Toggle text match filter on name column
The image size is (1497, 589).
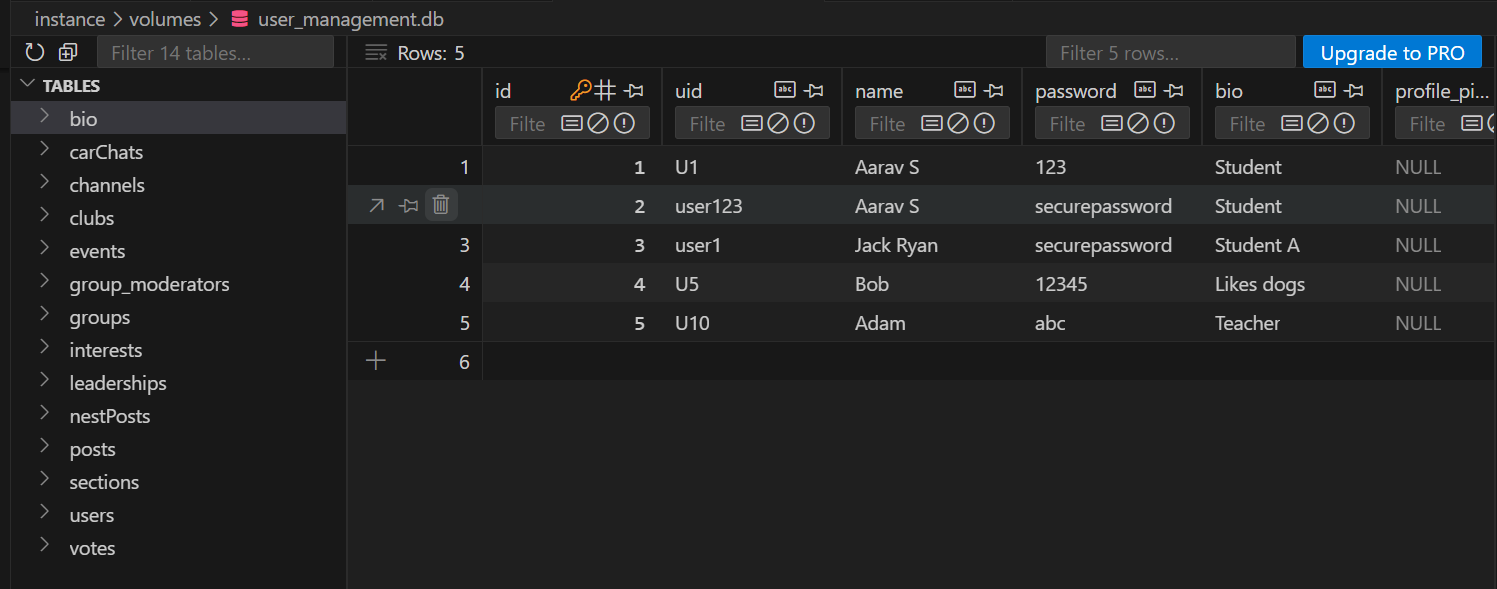[x=932, y=124]
